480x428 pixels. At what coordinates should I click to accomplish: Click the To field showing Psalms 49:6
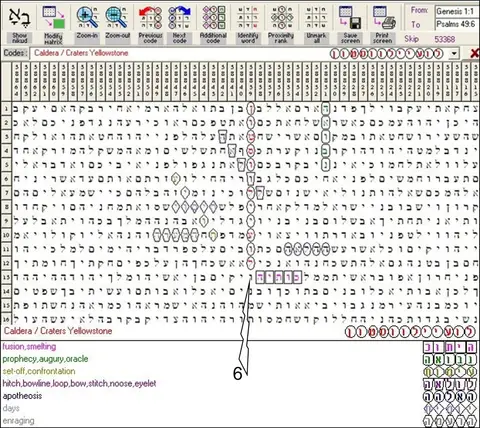point(457,24)
